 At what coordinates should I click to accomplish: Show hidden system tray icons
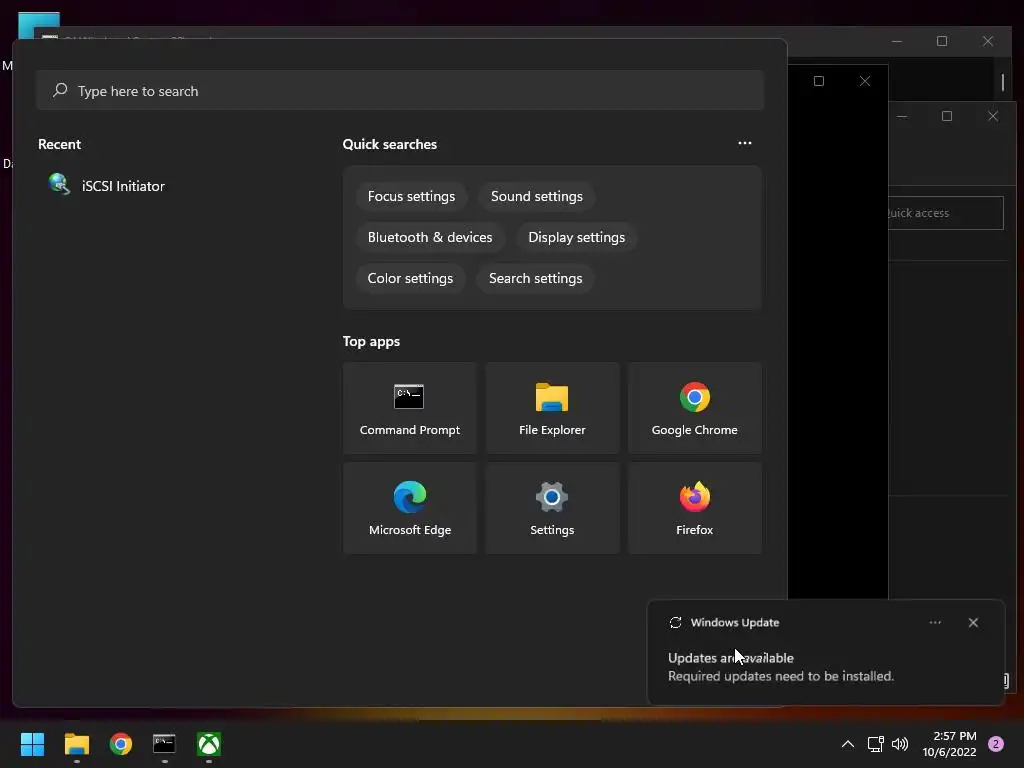pyautogui.click(x=848, y=744)
